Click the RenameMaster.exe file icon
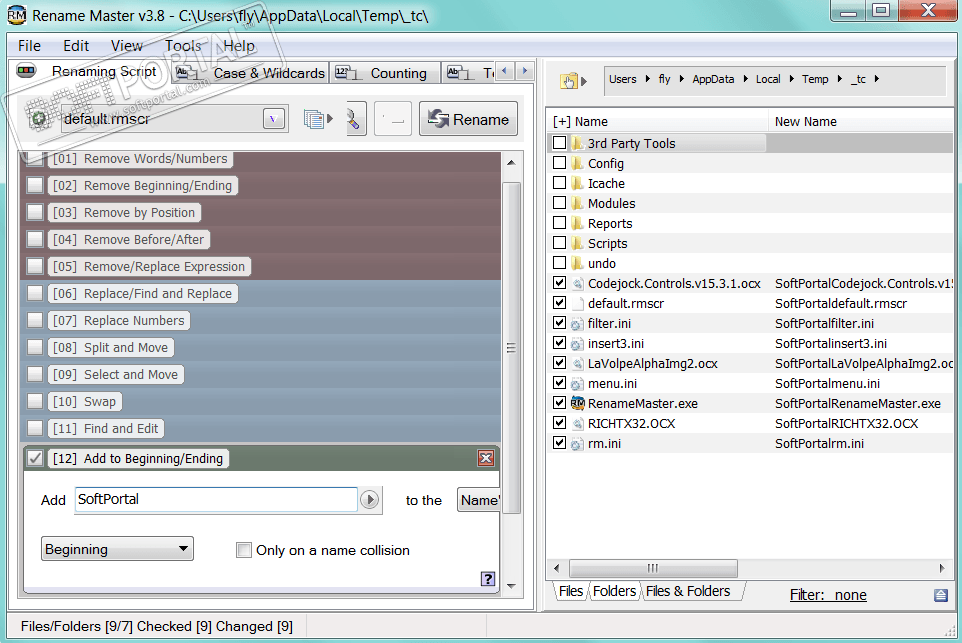This screenshot has width=962, height=643. (x=577, y=403)
